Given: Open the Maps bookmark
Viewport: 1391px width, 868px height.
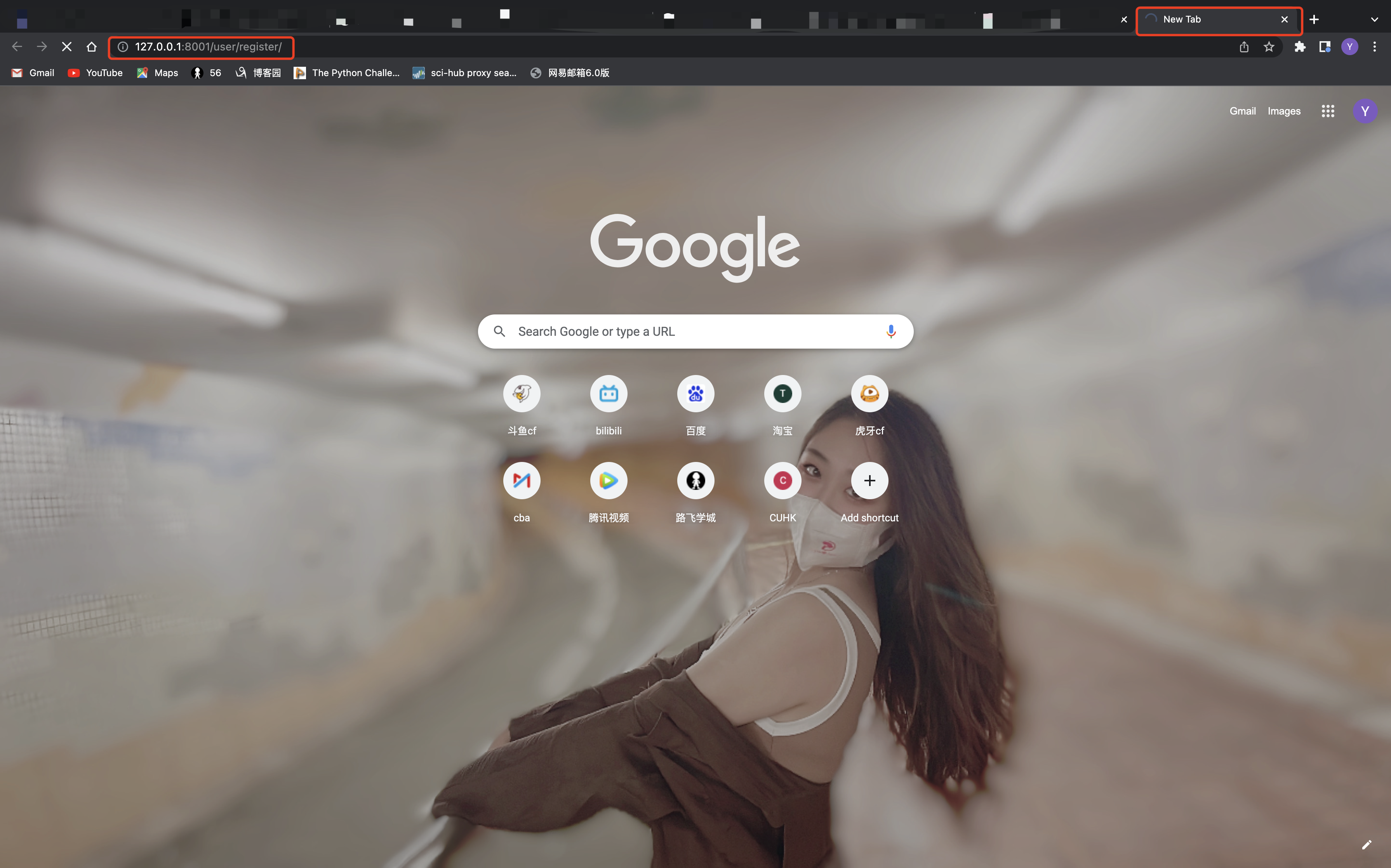Looking at the screenshot, I should pyautogui.click(x=157, y=73).
